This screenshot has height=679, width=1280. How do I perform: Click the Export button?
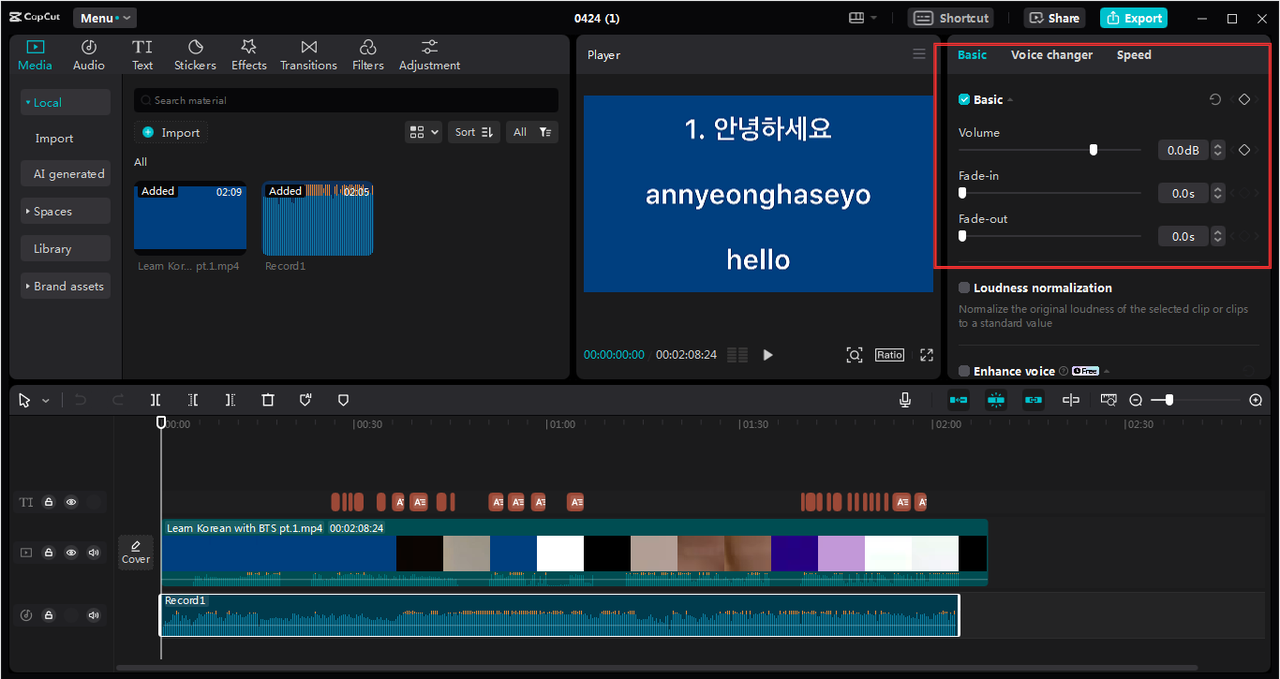[x=1134, y=18]
